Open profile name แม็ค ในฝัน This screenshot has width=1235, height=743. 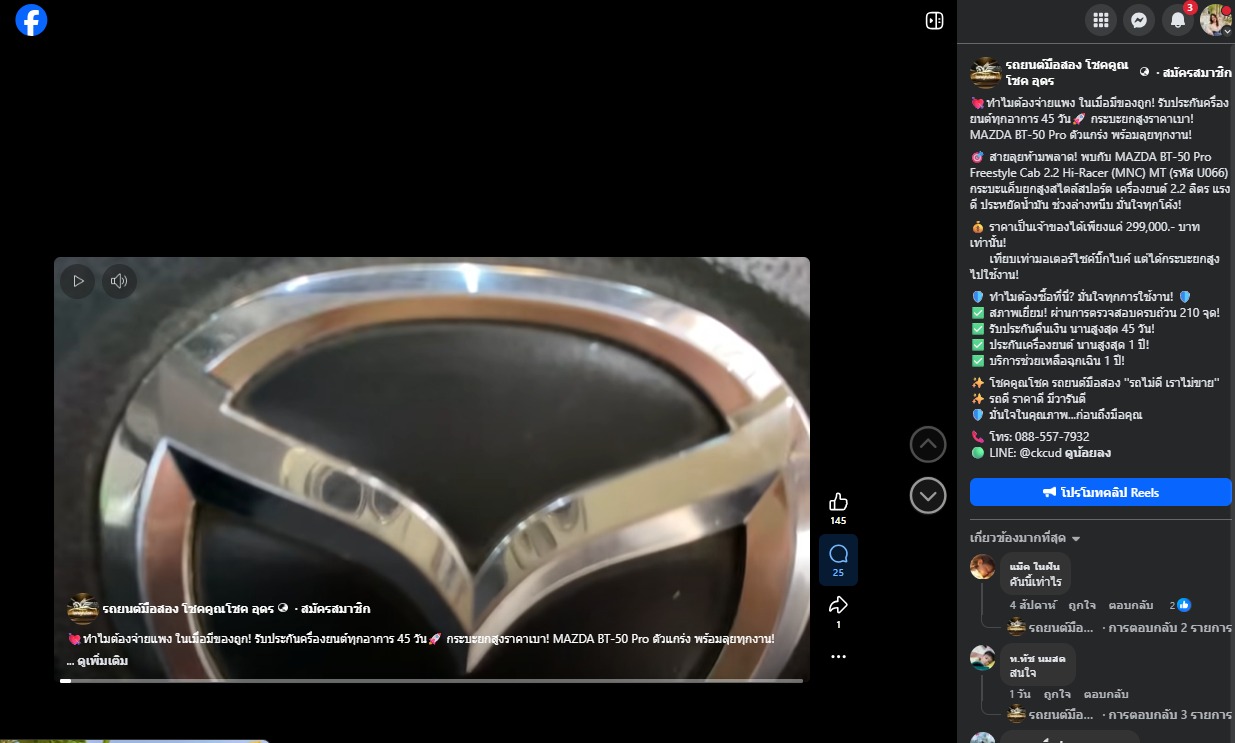(1035, 566)
